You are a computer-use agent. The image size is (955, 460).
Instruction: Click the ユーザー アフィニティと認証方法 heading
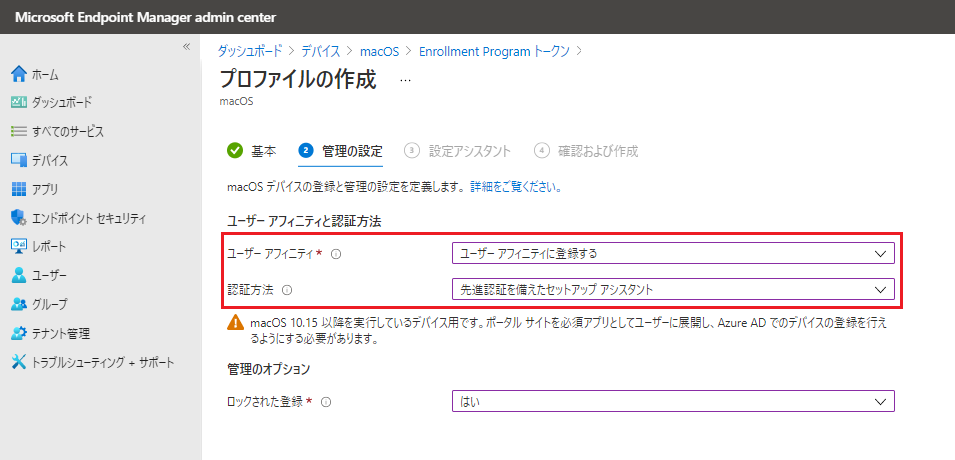(304, 221)
